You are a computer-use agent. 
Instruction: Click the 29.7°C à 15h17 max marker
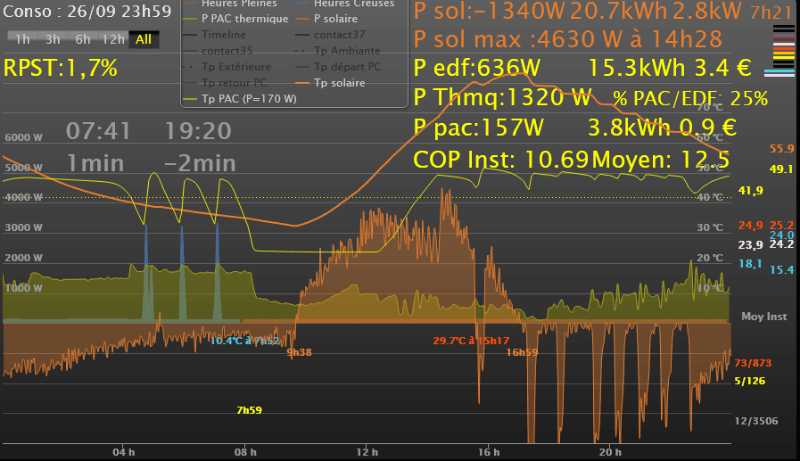tap(470, 341)
